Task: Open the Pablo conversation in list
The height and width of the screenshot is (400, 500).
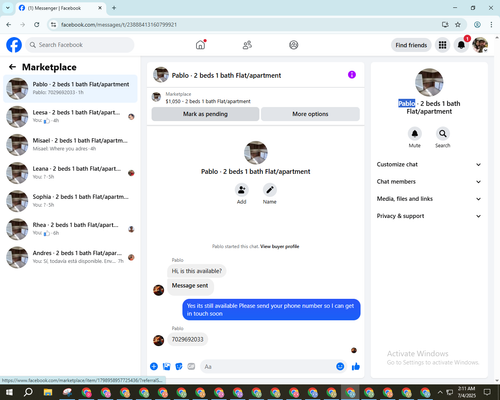Action: click(x=70, y=89)
